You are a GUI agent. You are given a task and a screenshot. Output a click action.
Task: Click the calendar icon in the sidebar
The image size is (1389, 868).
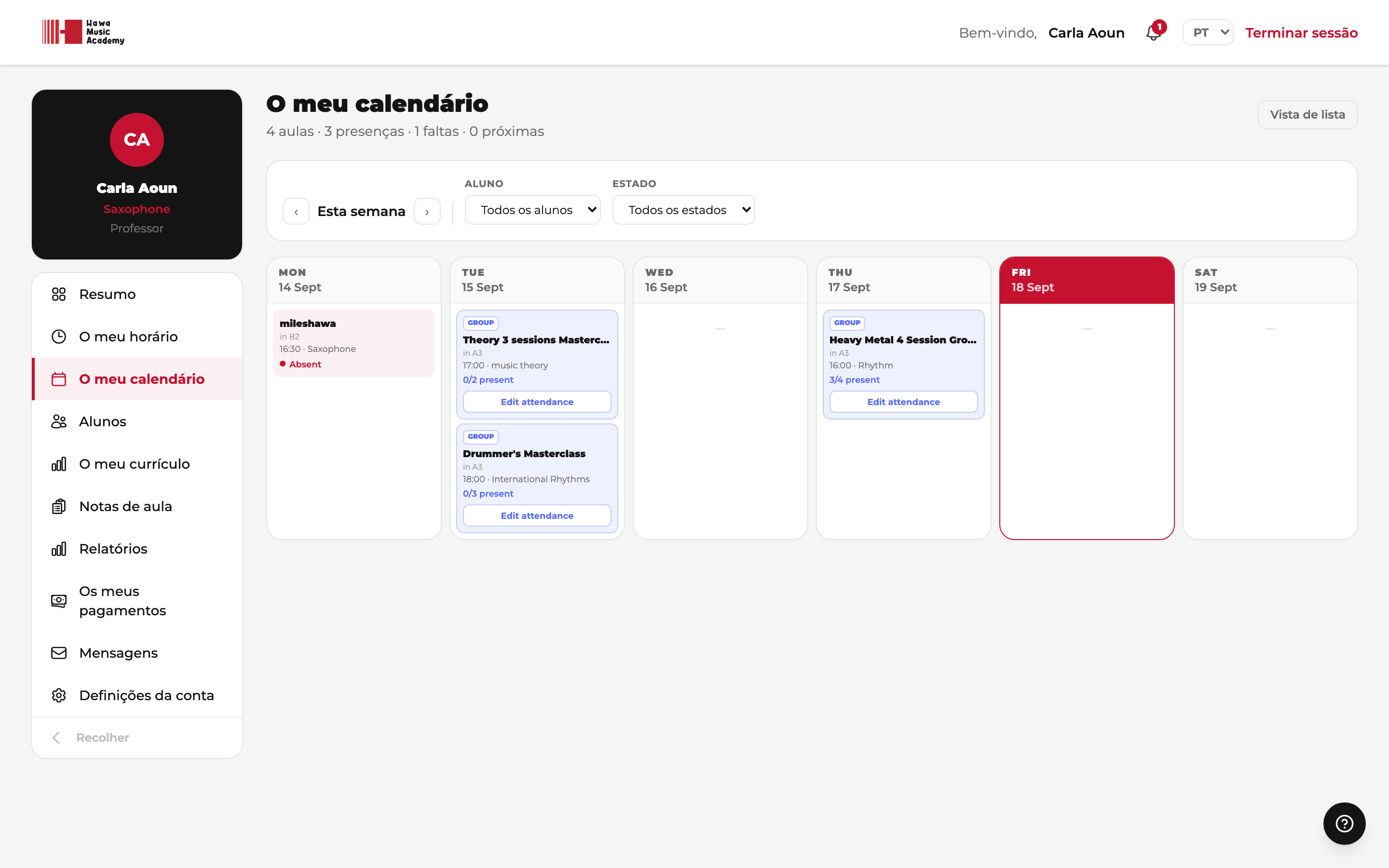[58, 379]
